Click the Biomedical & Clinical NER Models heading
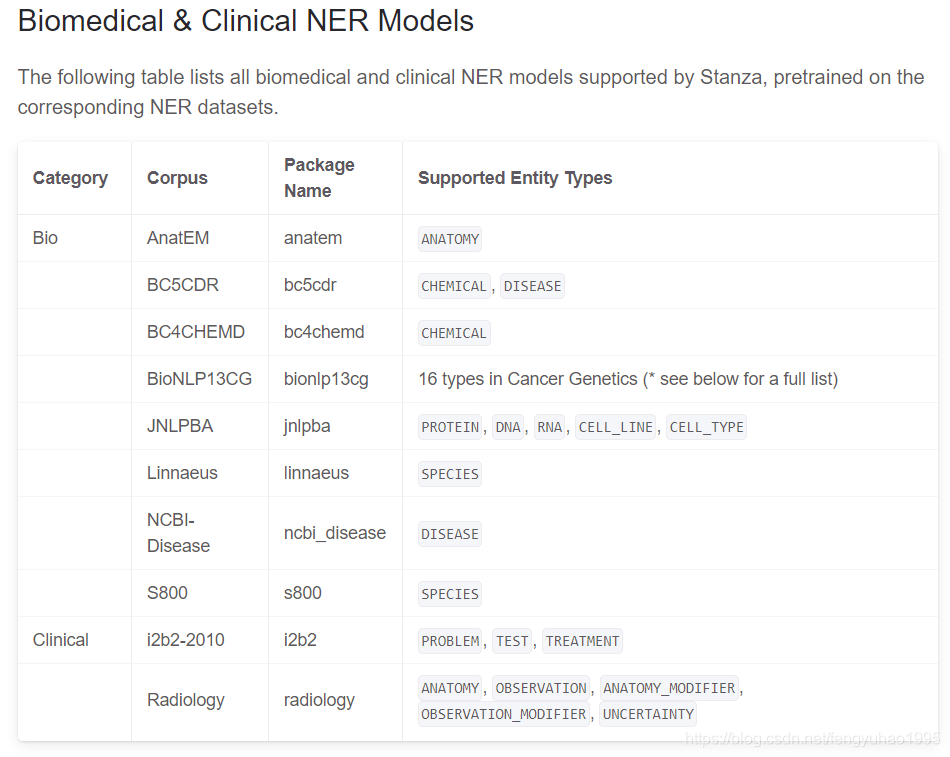The height and width of the screenshot is (757, 950). [246, 21]
